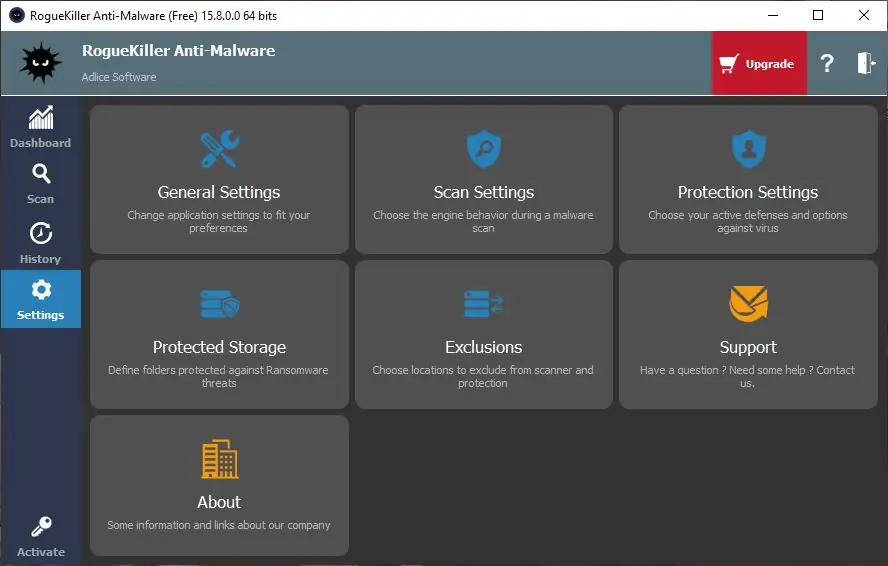The width and height of the screenshot is (888, 566).
Task: Open the Protected Storage title
Action: (219, 347)
